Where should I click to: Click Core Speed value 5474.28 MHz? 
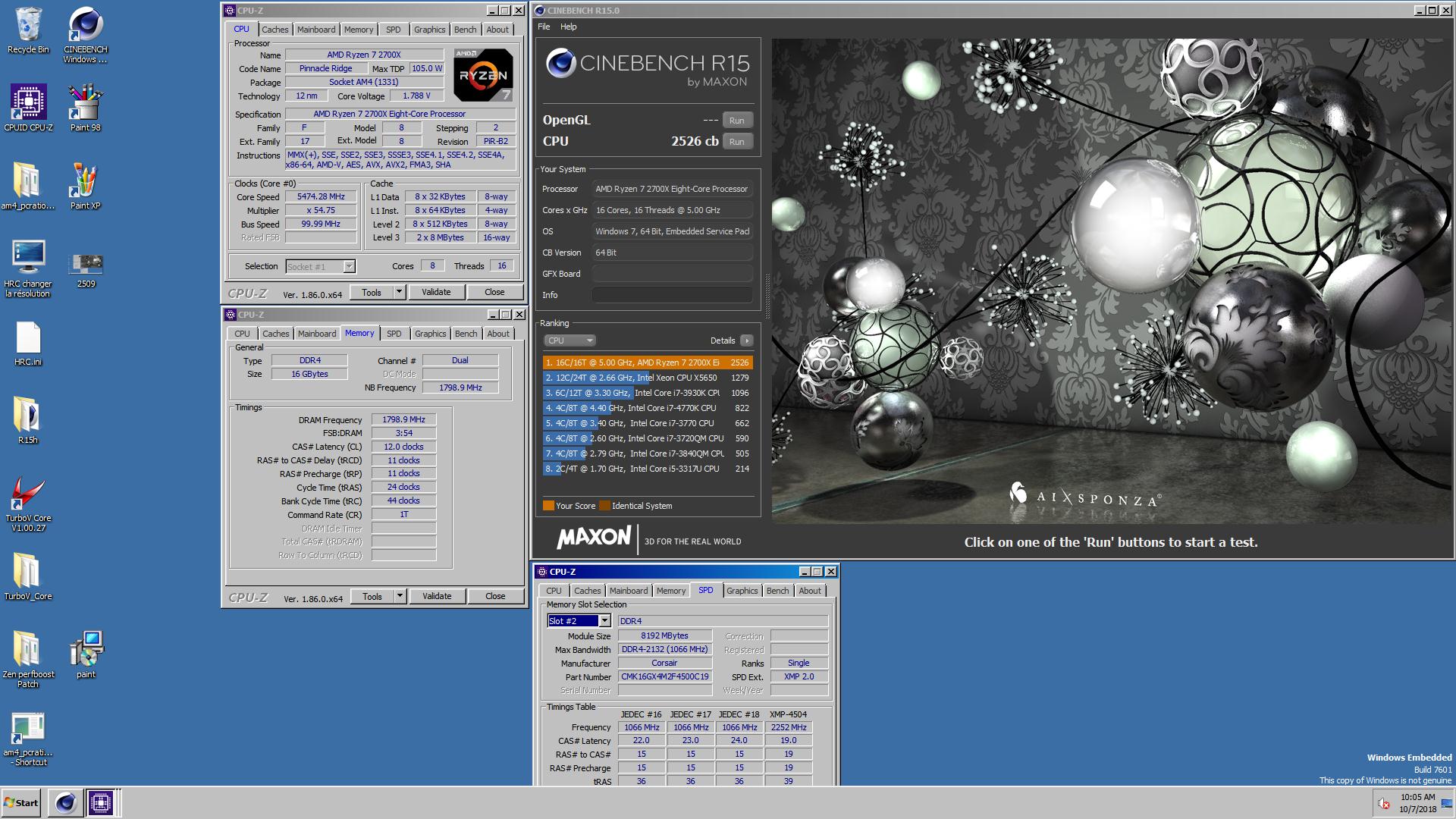click(x=321, y=196)
